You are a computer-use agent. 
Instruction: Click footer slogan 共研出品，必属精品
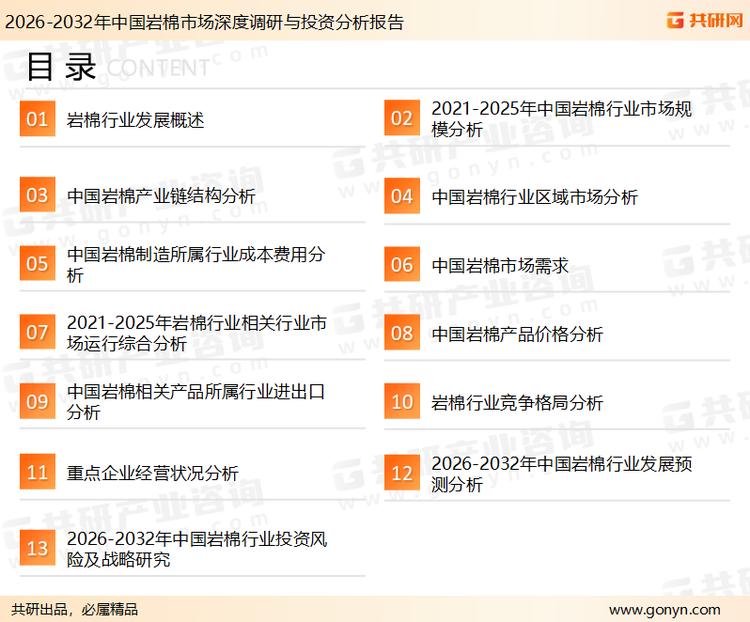click(75, 610)
